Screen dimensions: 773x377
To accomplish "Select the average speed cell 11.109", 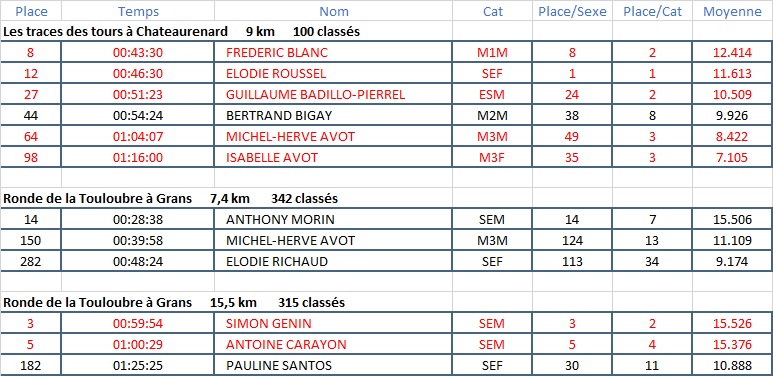I will tap(732, 240).
